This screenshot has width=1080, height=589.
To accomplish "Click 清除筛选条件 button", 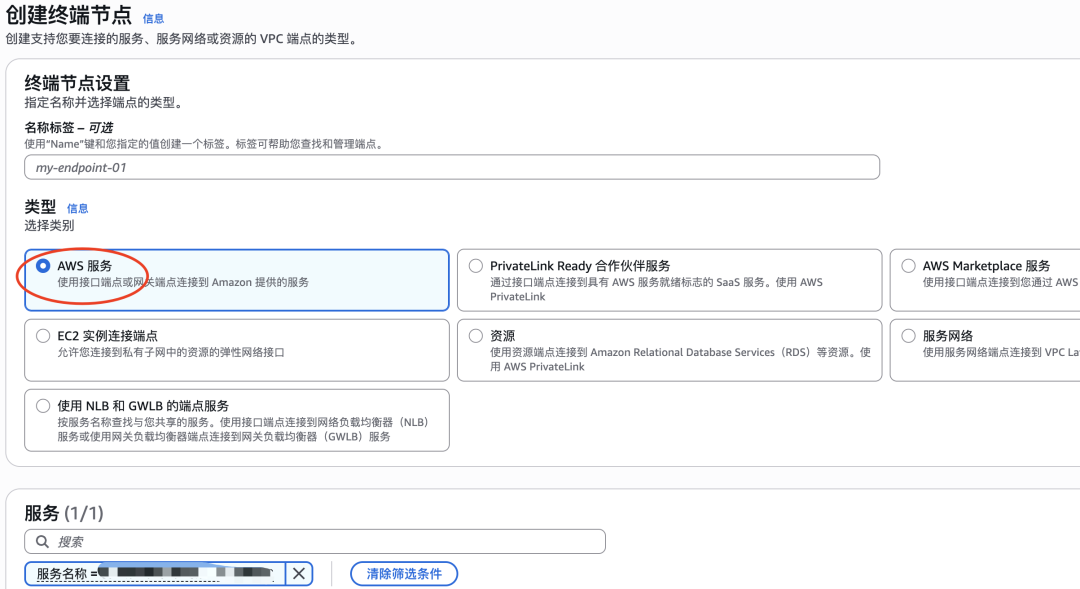I will coord(404,574).
